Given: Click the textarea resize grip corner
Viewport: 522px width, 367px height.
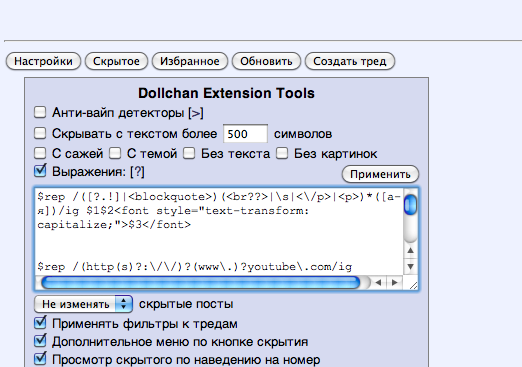Looking at the screenshot, I should (x=413, y=284).
